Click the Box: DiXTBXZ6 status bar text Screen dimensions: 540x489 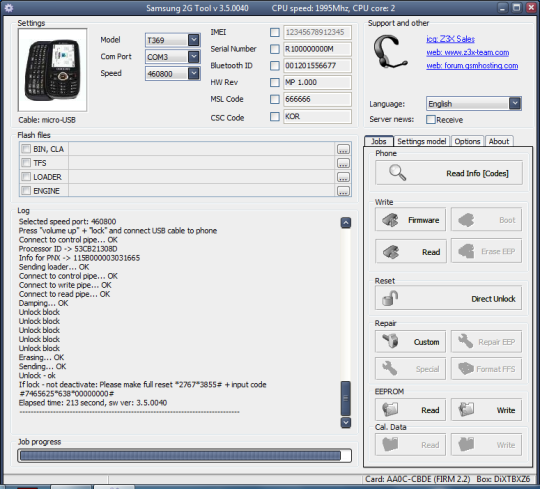click(503, 479)
